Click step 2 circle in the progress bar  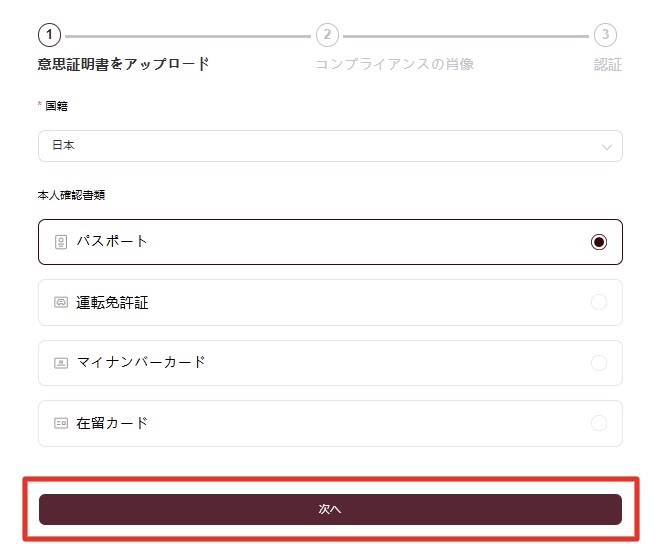[x=327, y=35]
